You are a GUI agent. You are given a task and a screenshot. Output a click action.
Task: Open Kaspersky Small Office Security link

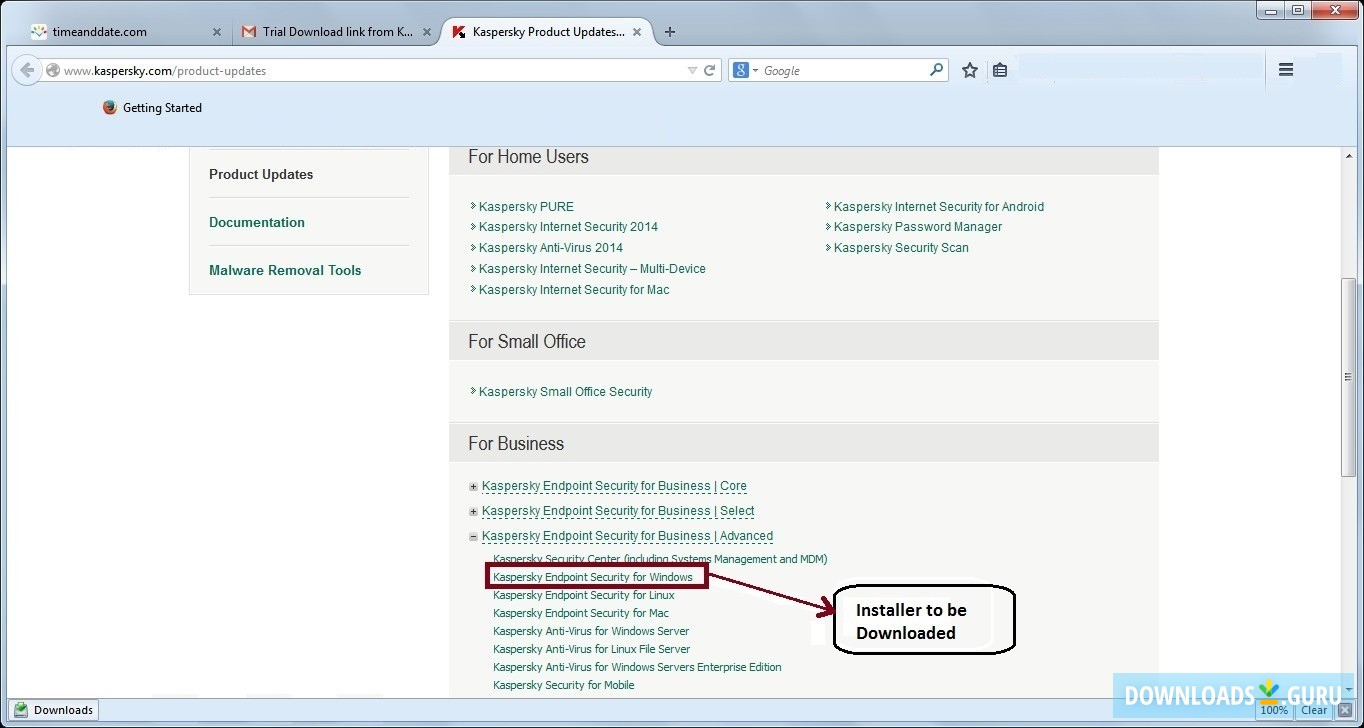[x=565, y=392]
